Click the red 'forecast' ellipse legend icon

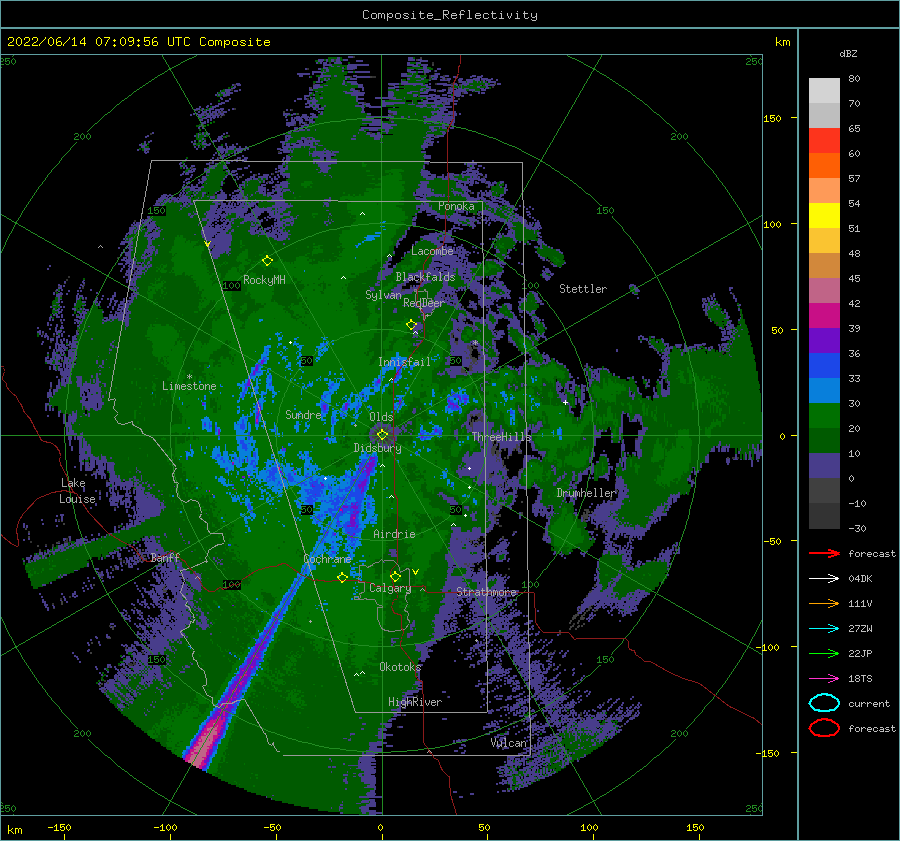coord(824,728)
